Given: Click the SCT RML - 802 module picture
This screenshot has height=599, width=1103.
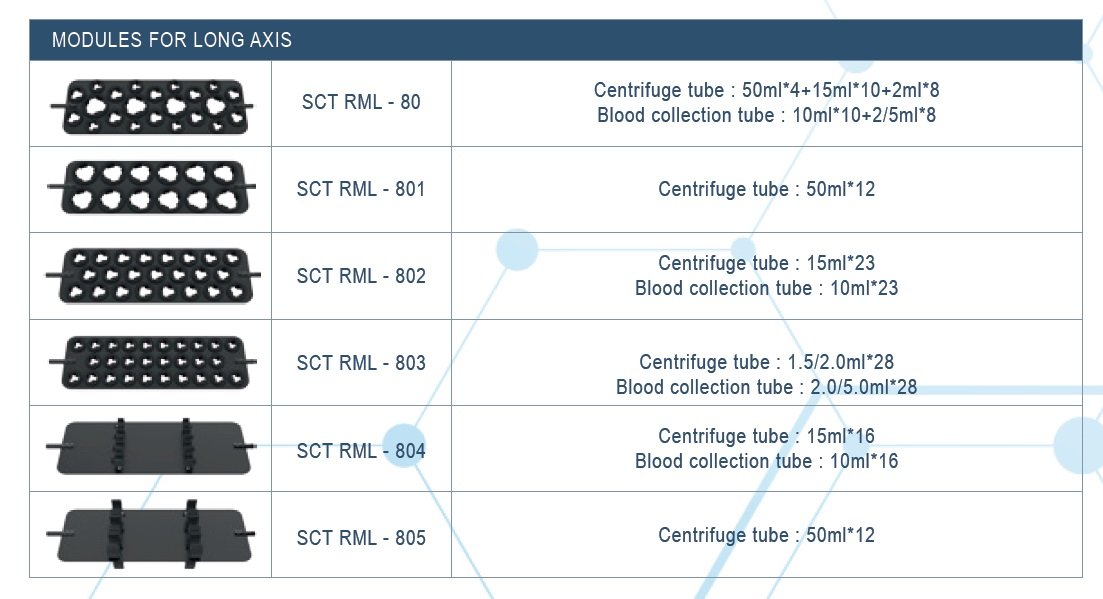Looking at the screenshot, I should (x=151, y=275).
